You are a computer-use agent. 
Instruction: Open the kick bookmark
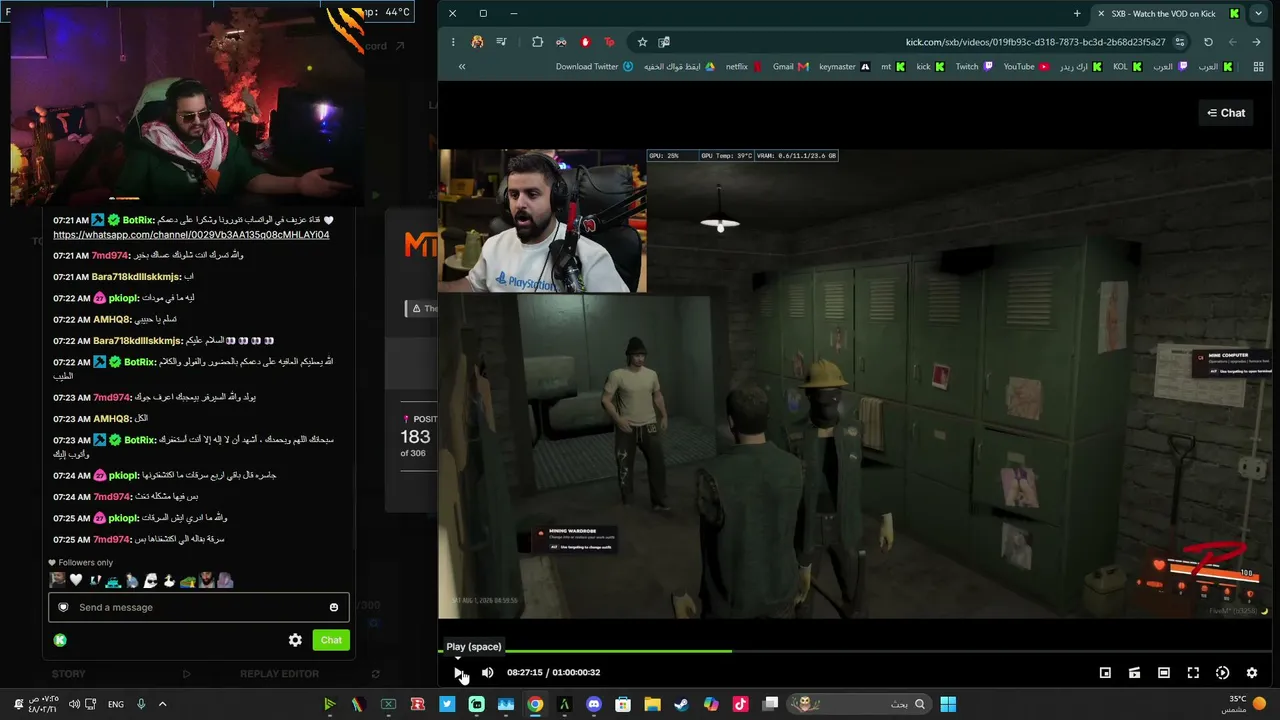tap(930, 67)
